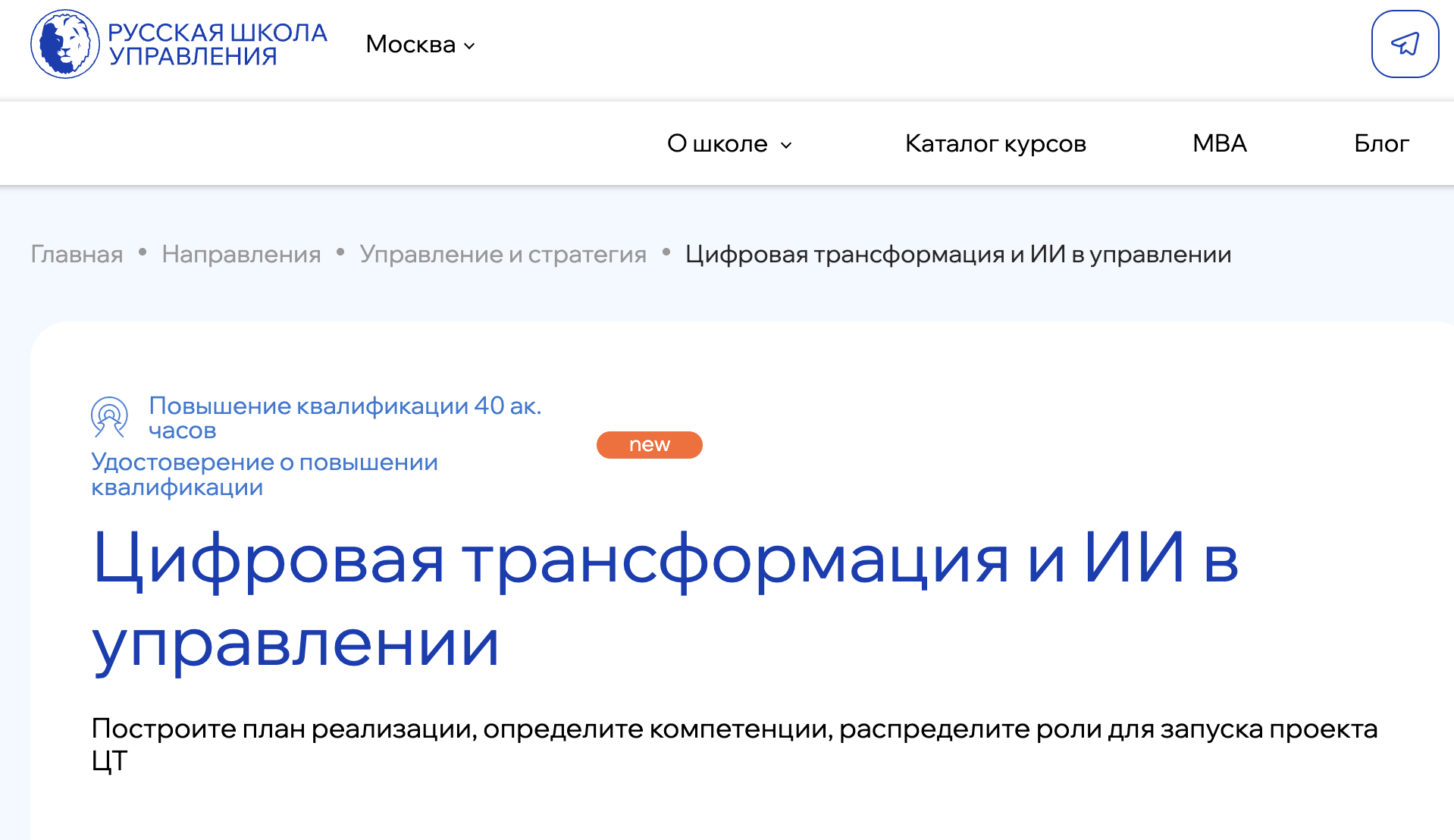1454x840 pixels.
Task: Select the 'Направления' breadcrumb link
Action: click(x=241, y=254)
